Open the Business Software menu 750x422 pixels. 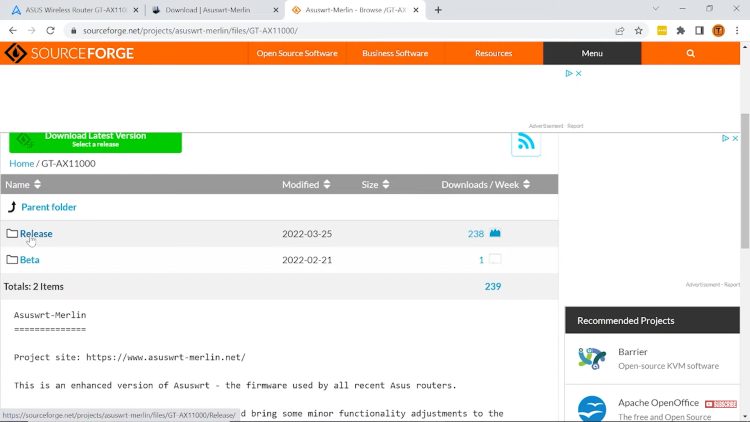(395, 53)
